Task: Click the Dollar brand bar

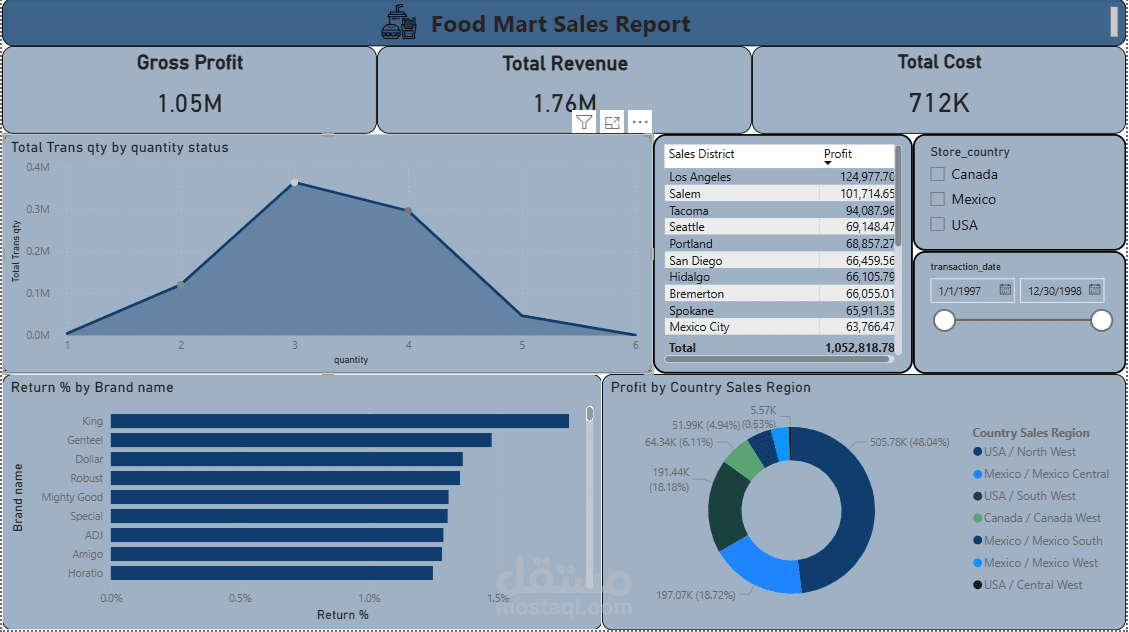Action: click(x=287, y=459)
